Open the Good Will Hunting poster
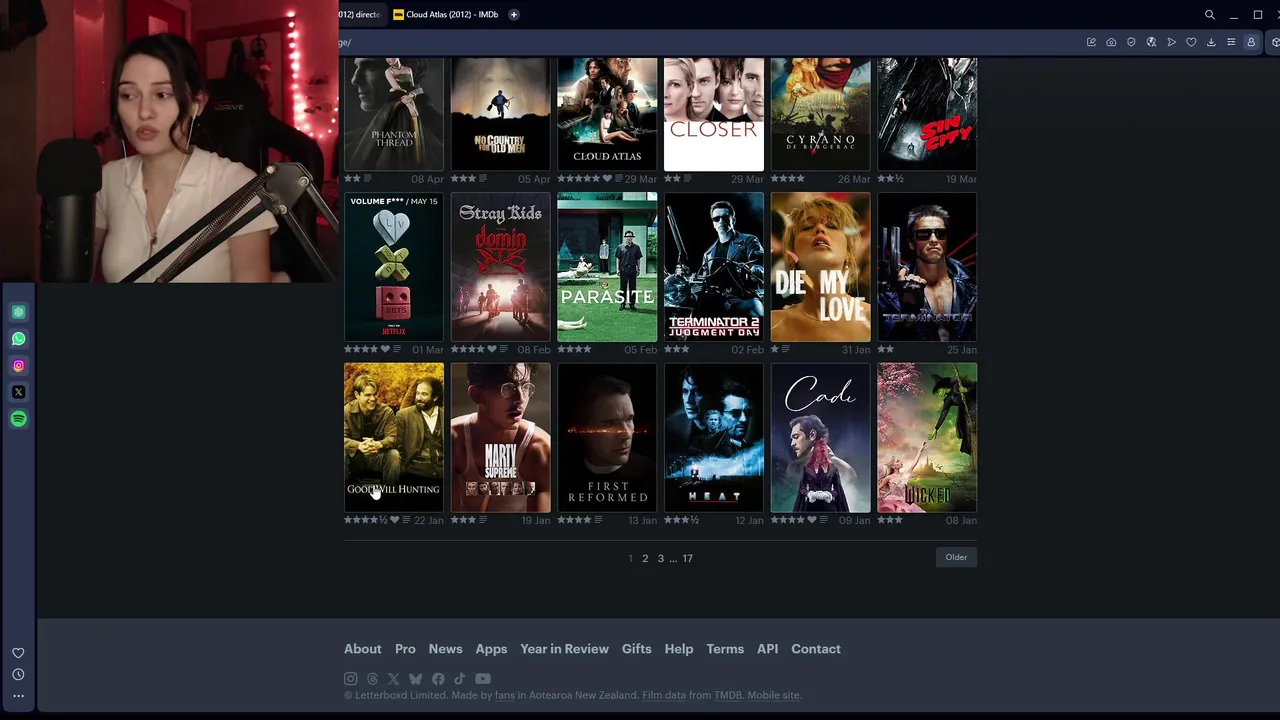1280x720 pixels. point(394,438)
